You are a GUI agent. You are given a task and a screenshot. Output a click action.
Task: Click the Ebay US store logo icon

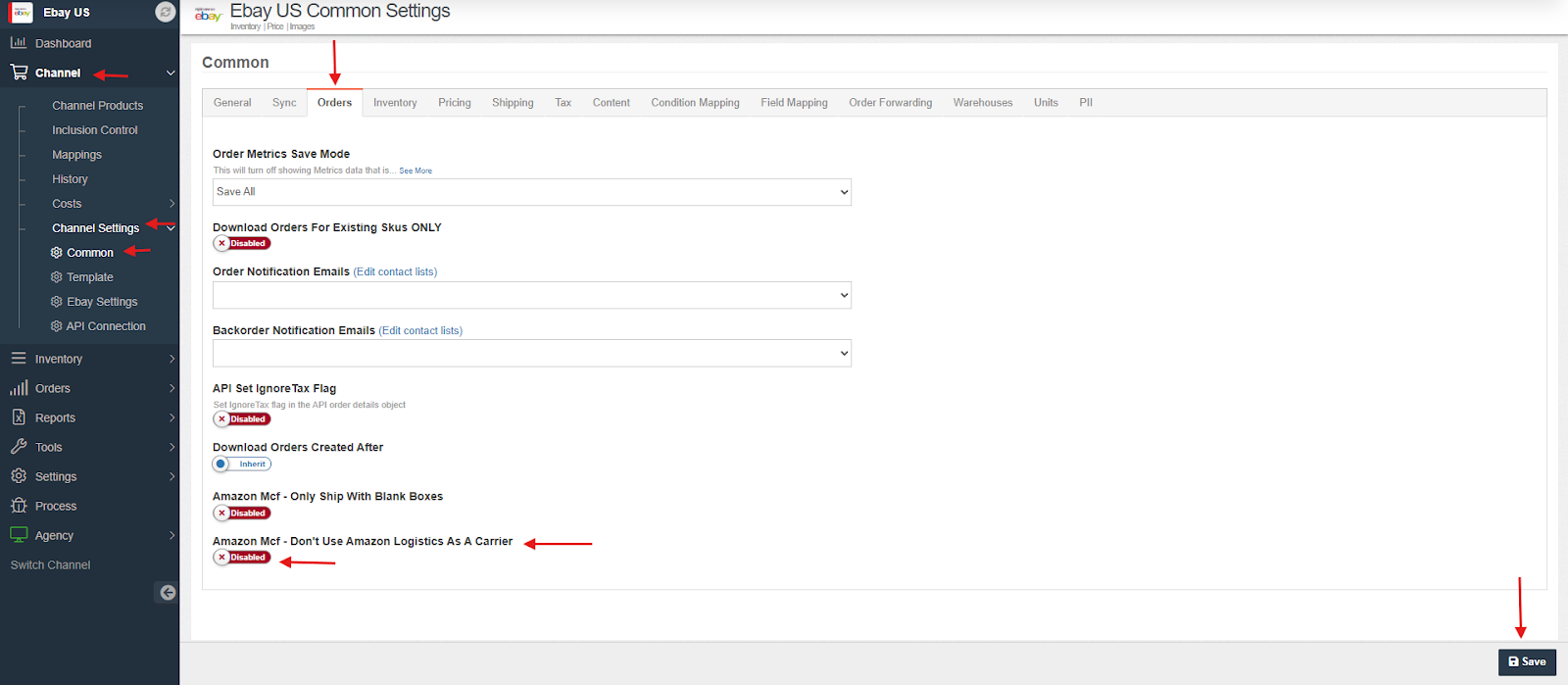pos(21,12)
